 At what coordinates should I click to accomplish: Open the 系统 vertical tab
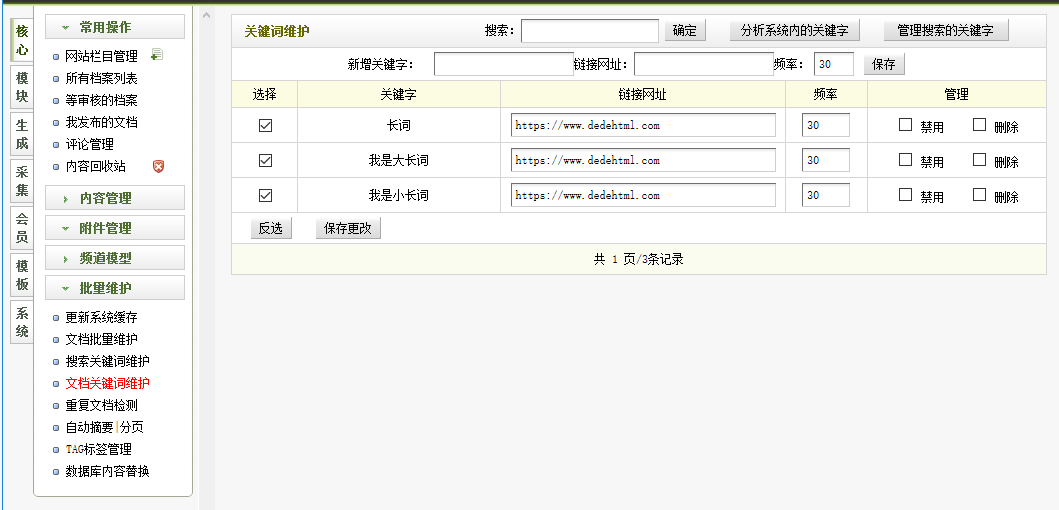pyautogui.click(x=22, y=322)
